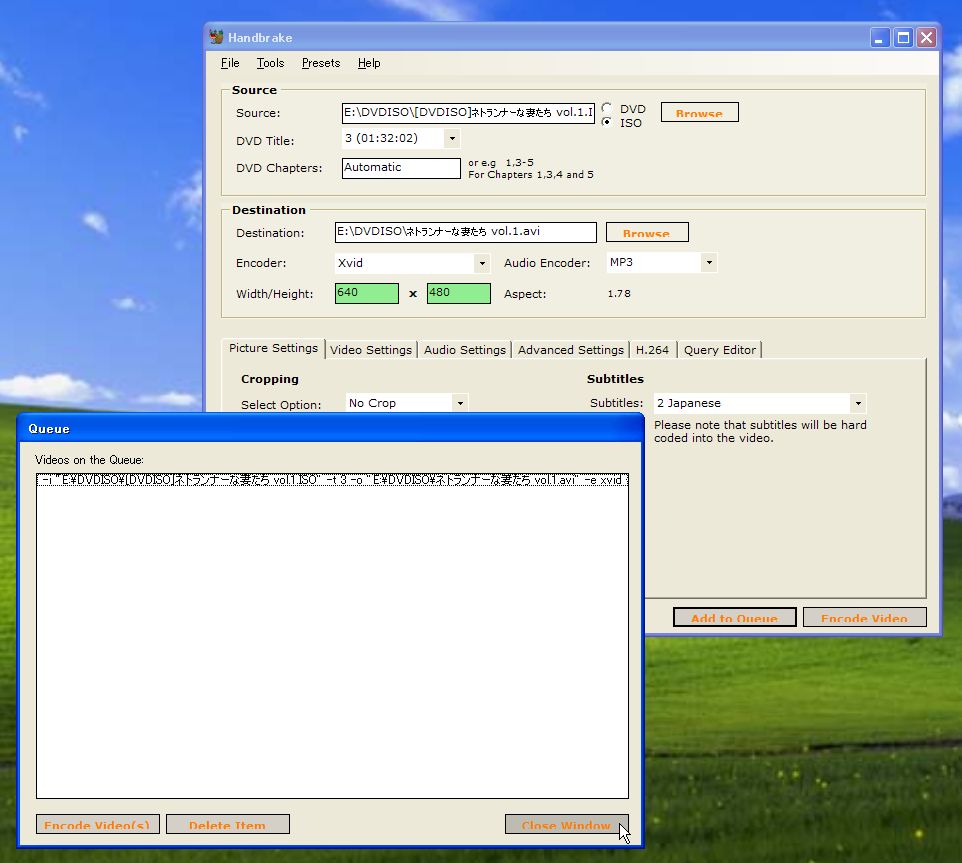
Task: Click Browse next to the Source field
Action: [x=699, y=112]
